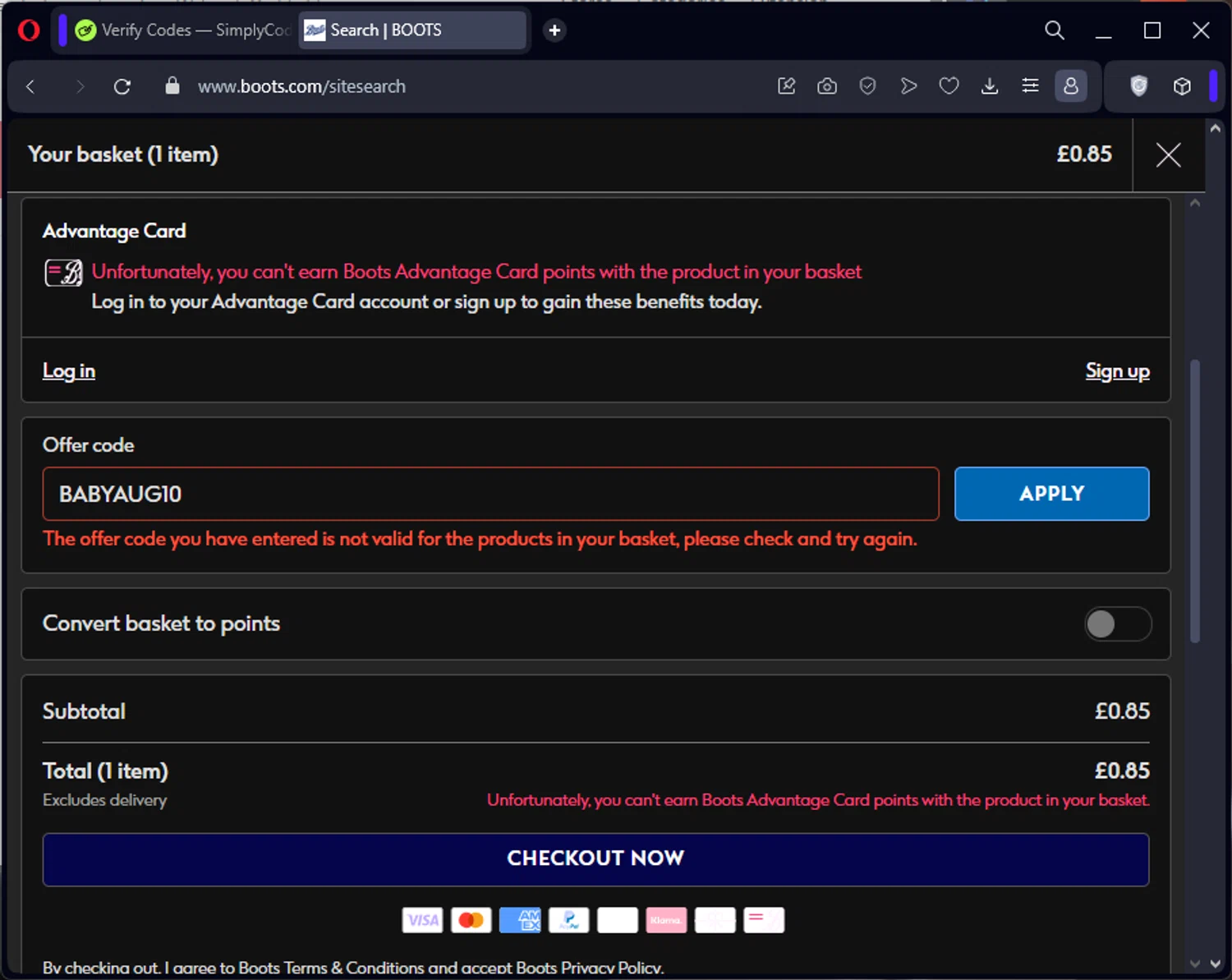Image resolution: width=1232 pixels, height=980 pixels.
Task: Select the Search | BOOTS tab
Action: [412, 30]
